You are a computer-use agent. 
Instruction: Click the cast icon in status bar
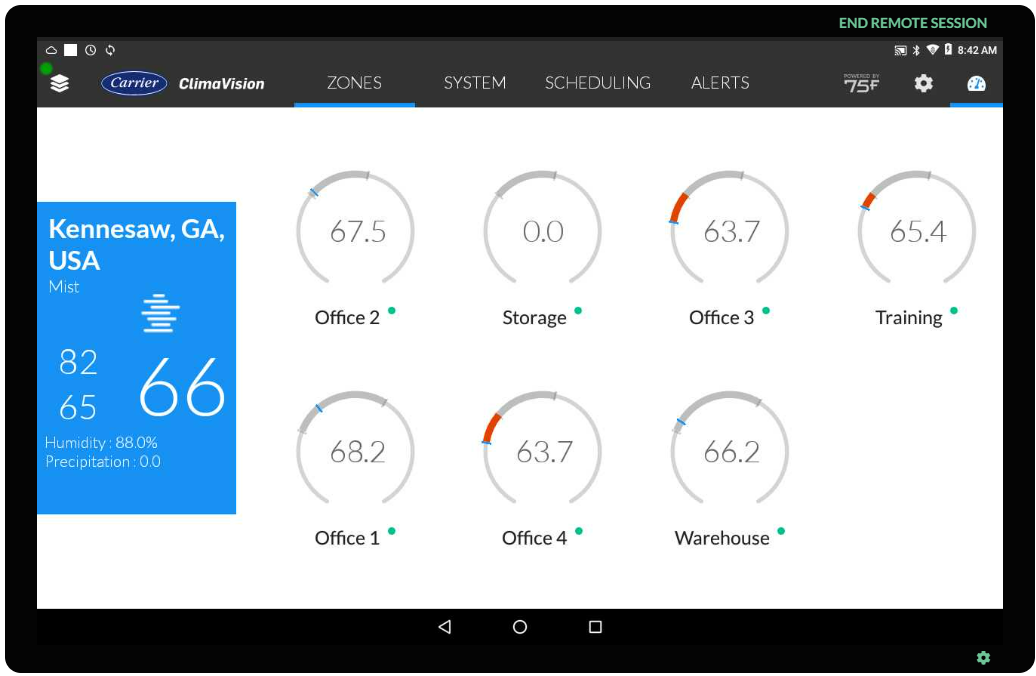(x=900, y=50)
